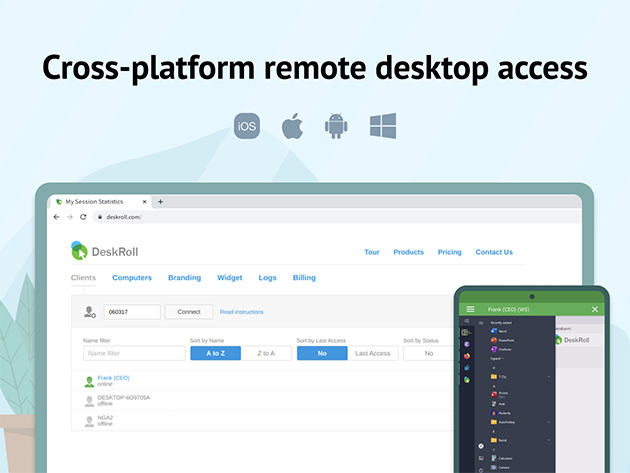Click the NGA2 gray offline avatar
This screenshot has width=630, height=473.
89,421
